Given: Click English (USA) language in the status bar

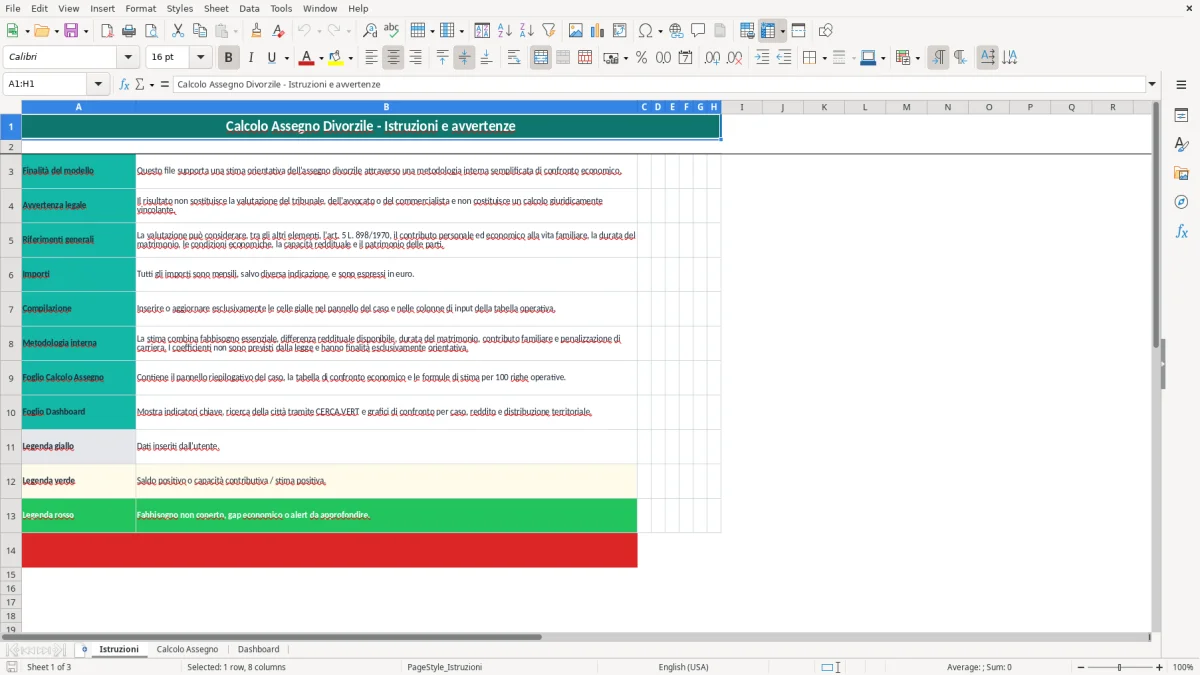Looking at the screenshot, I should pos(683,667).
